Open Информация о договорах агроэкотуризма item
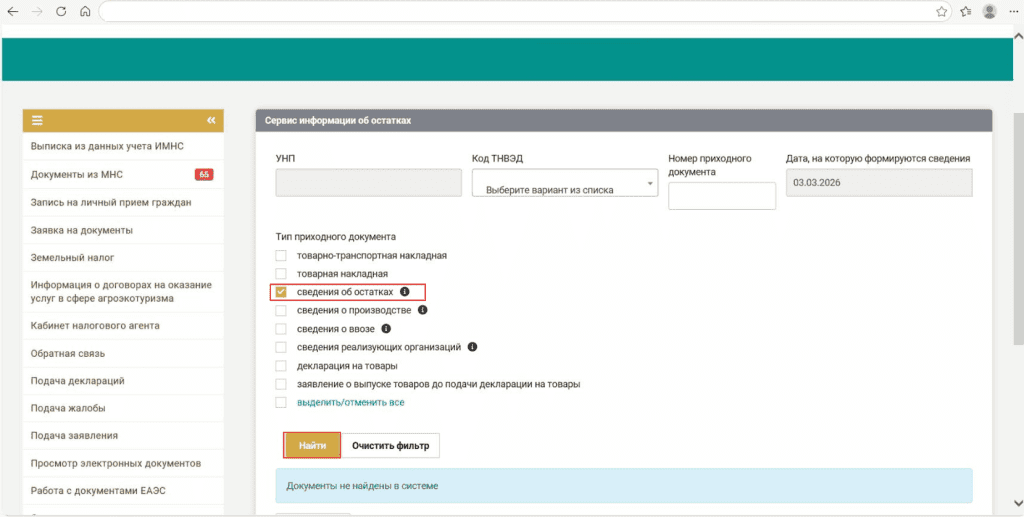This screenshot has width=1024, height=517. (123, 292)
